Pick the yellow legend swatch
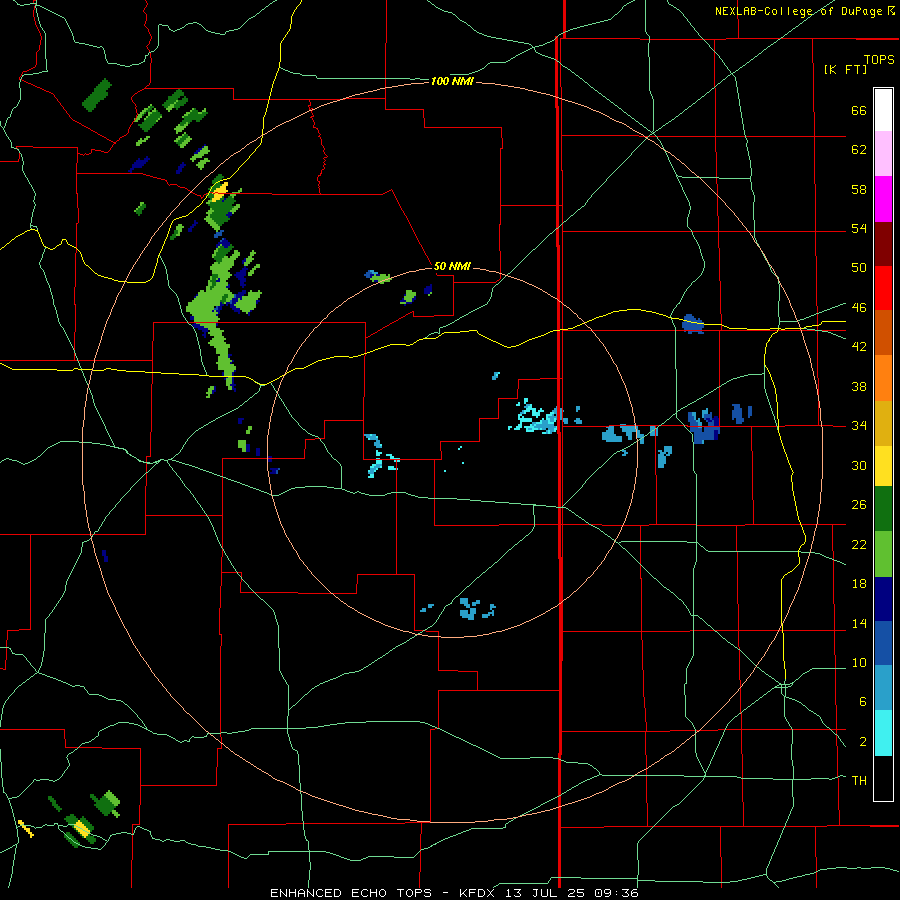Screen dimensions: 900x900 point(883,466)
